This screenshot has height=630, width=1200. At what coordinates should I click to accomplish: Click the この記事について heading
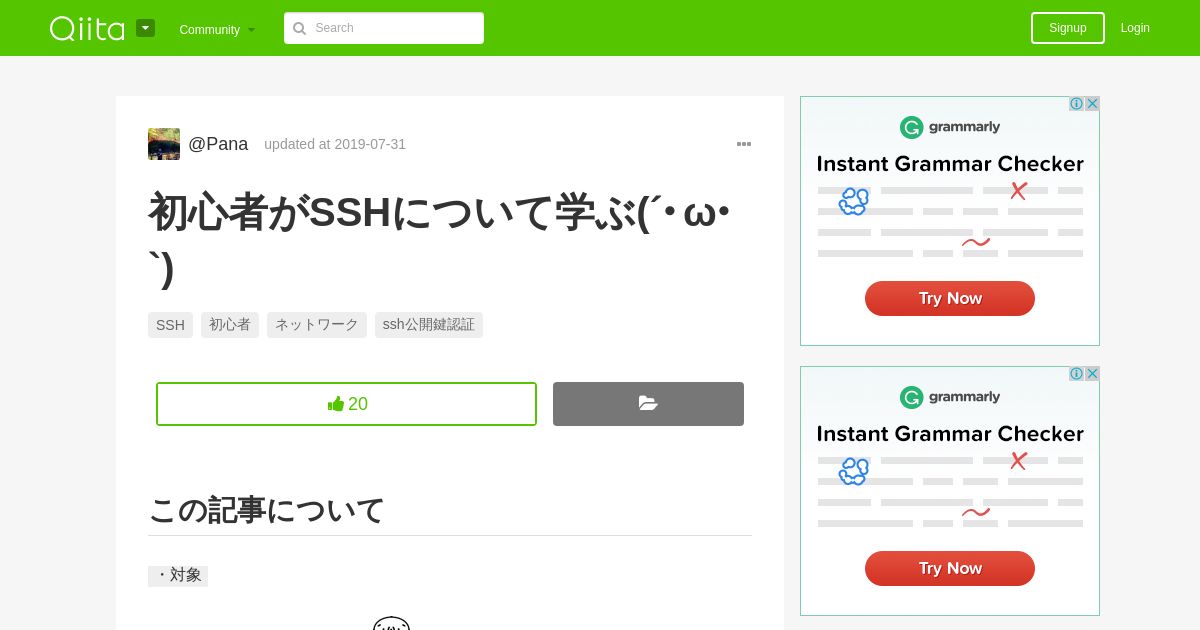pyautogui.click(x=266, y=510)
